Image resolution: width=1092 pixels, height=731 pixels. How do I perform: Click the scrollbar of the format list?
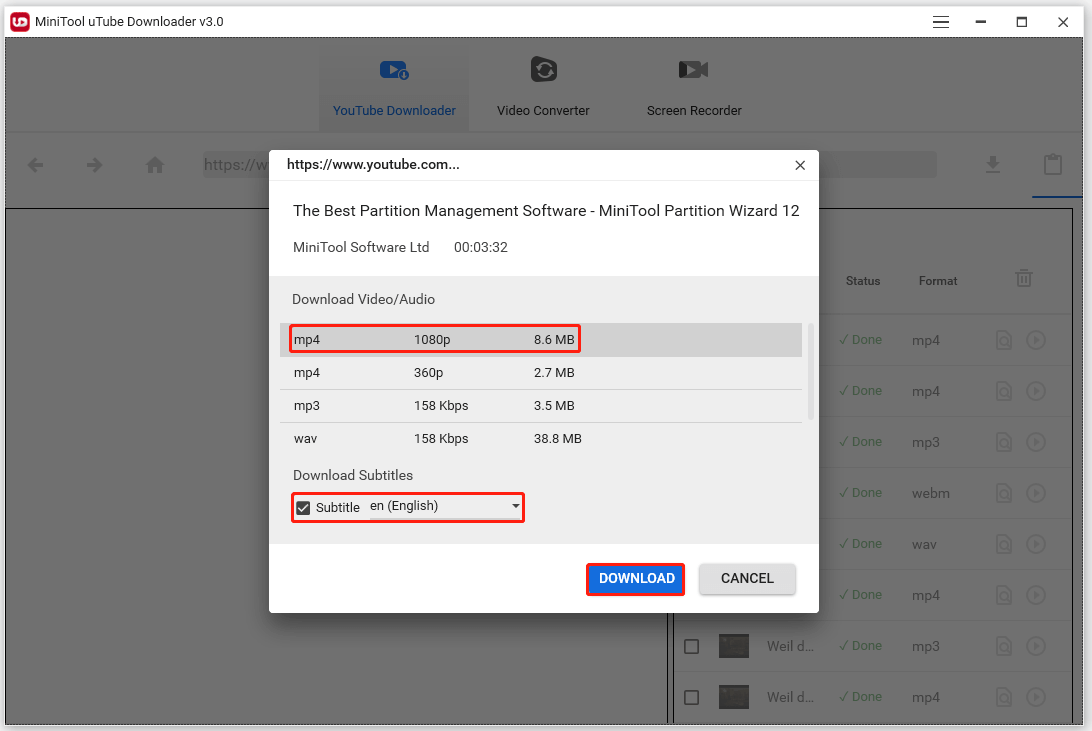coord(810,372)
